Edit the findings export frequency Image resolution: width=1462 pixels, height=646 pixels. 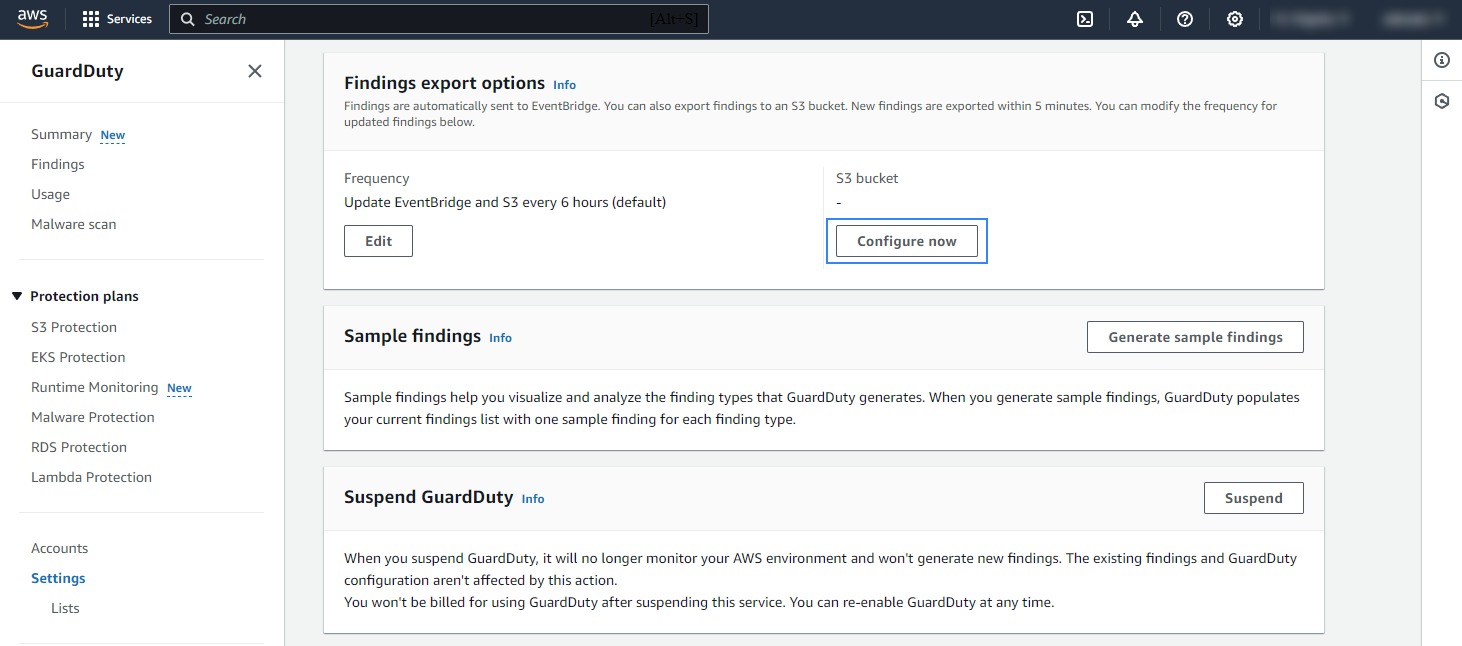point(378,241)
